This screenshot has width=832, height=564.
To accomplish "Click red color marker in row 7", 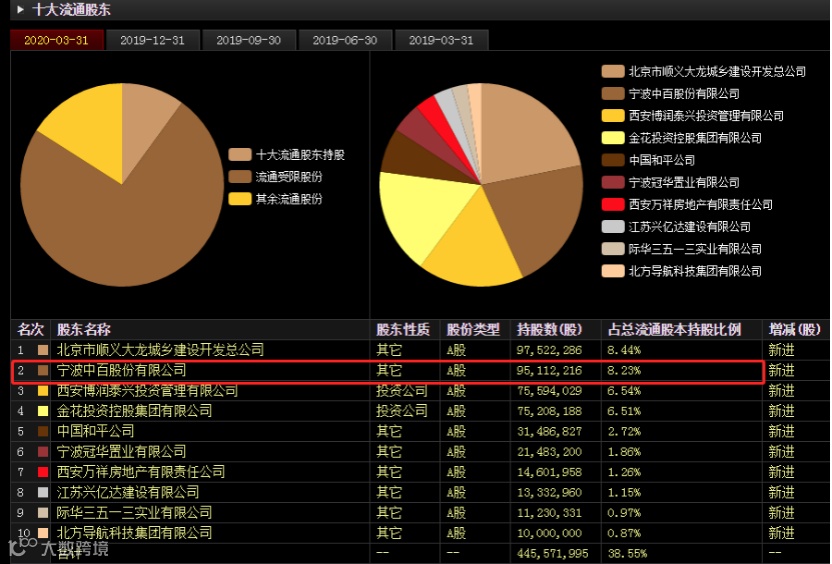I will (x=43, y=472).
